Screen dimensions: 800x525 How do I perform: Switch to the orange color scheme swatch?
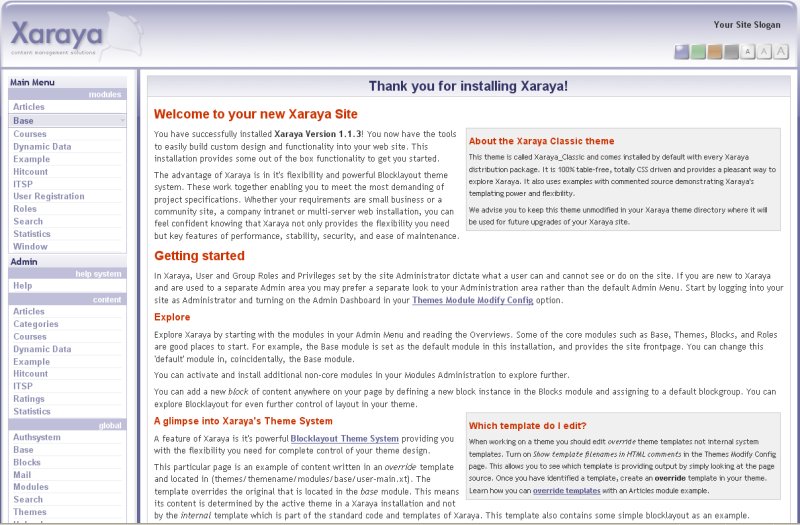pyautogui.click(x=714, y=52)
